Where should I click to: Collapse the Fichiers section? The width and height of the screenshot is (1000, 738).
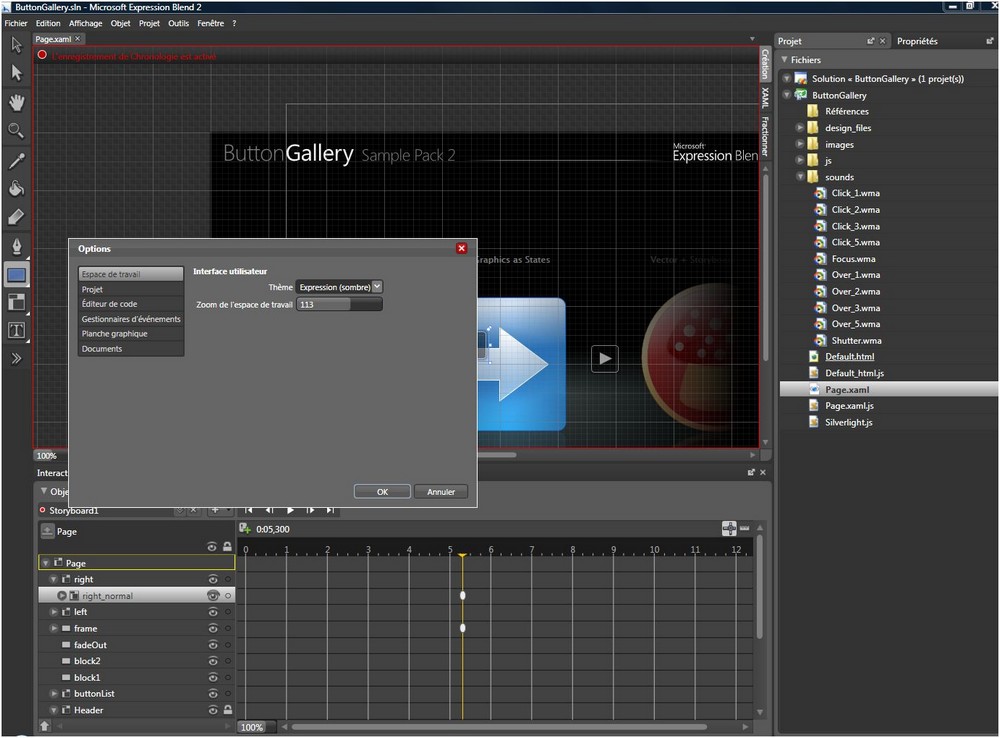coord(784,59)
